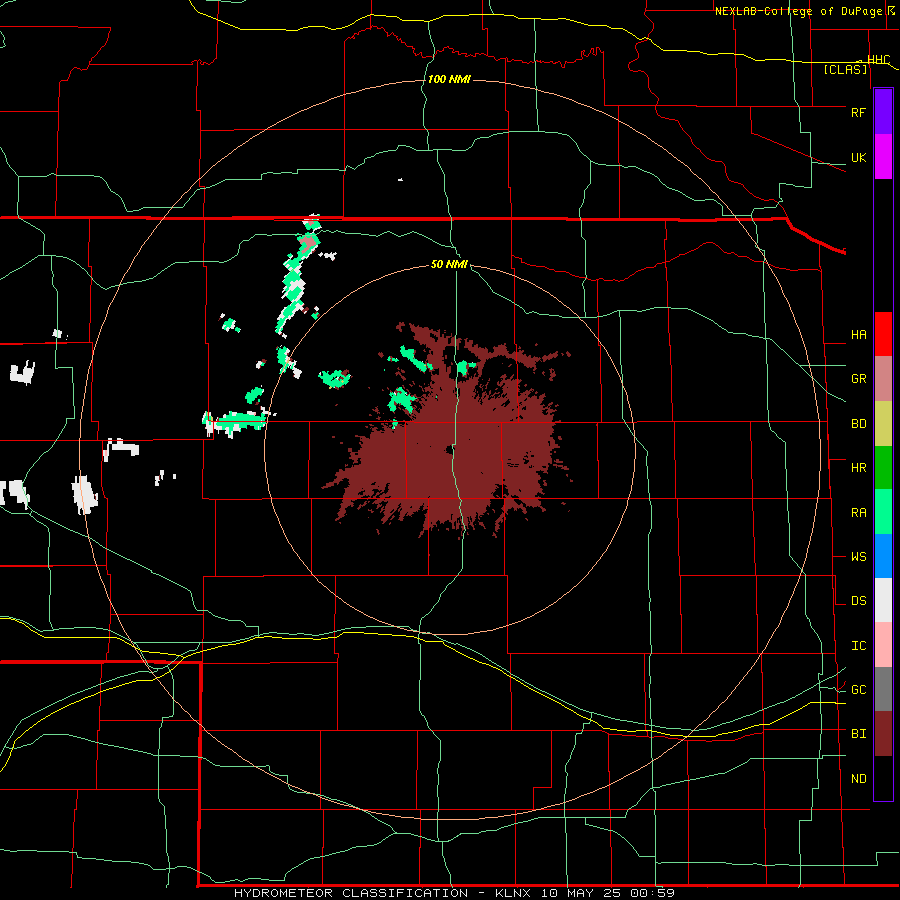Click the IC legend label
Image resolution: width=900 pixels, height=900 pixels.
(x=858, y=646)
